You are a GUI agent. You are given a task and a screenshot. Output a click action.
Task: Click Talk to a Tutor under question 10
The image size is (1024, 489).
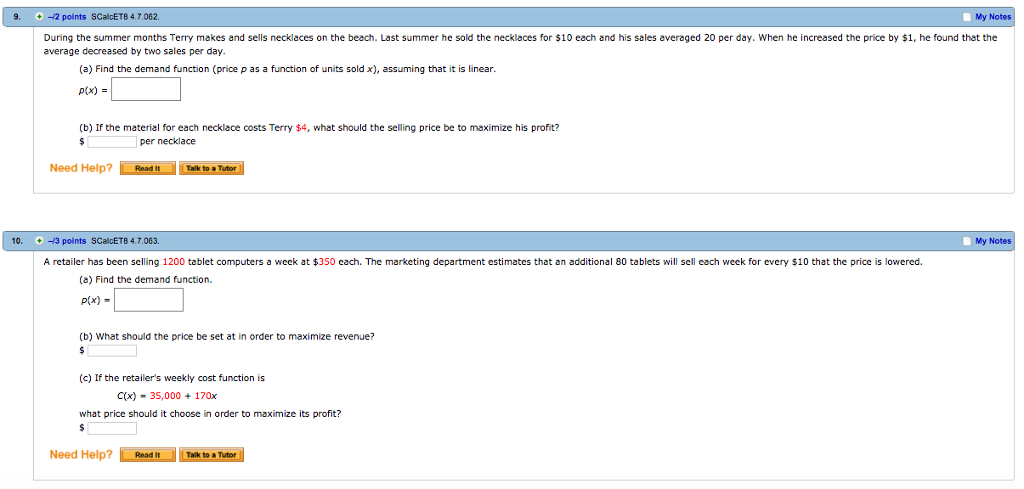[x=211, y=455]
